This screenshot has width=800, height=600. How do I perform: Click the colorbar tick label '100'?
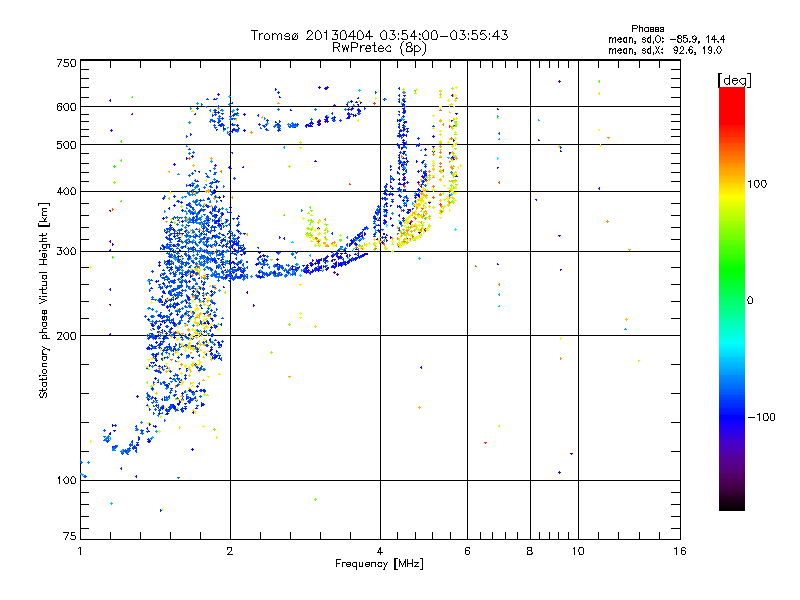tap(757, 184)
